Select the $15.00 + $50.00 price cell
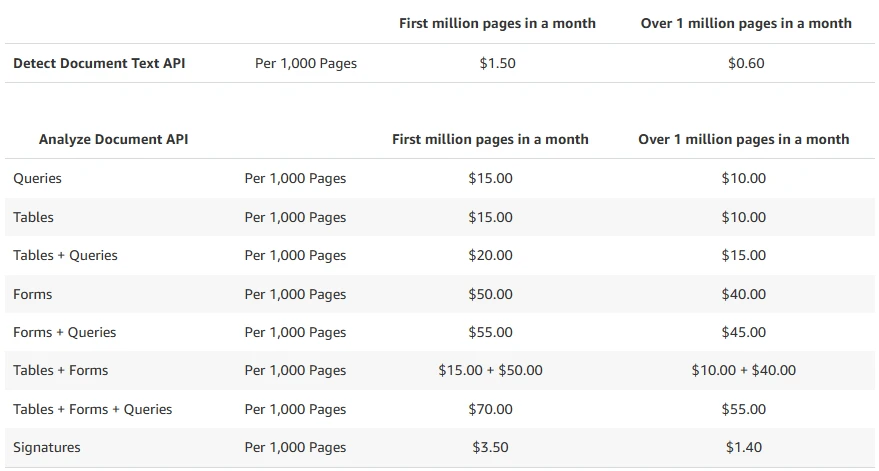 tap(490, 370)
